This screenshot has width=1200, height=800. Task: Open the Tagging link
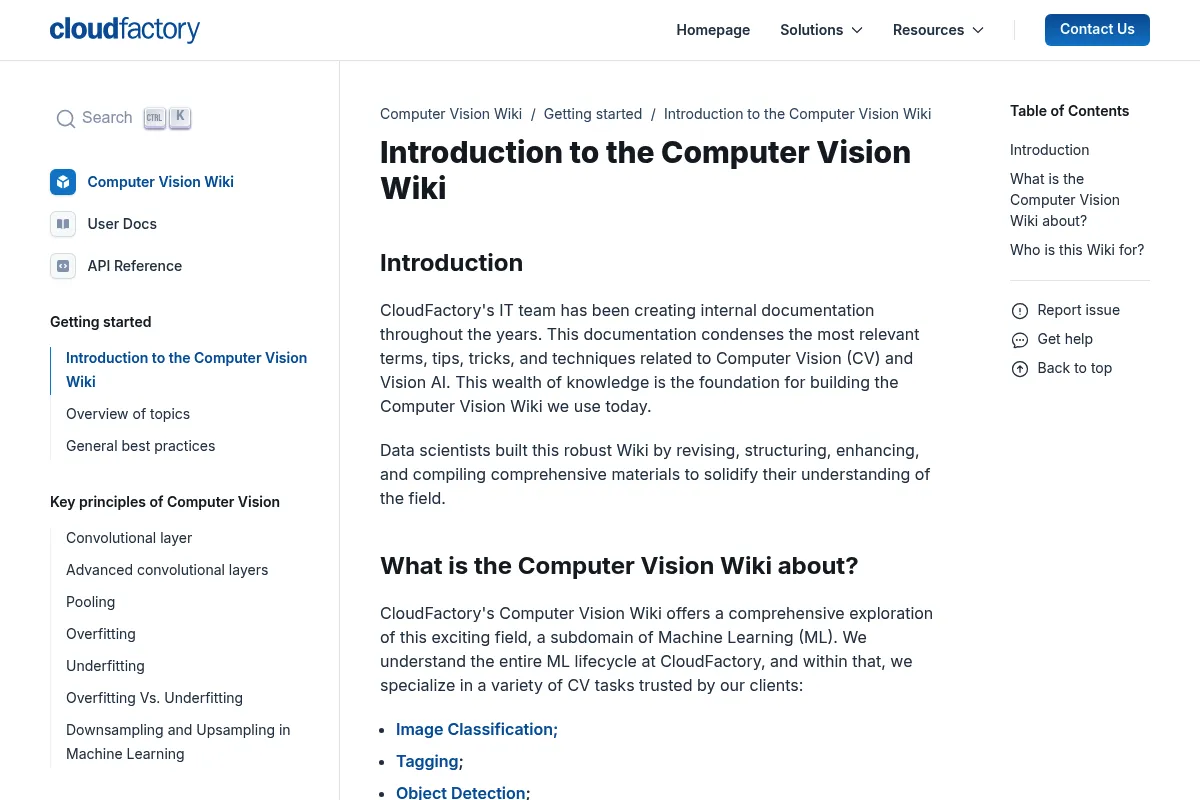tap(427, 761)
